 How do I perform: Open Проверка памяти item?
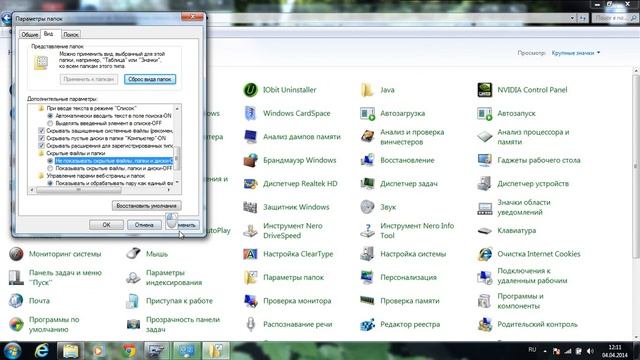pyautogui.click(x=400, y=301)
